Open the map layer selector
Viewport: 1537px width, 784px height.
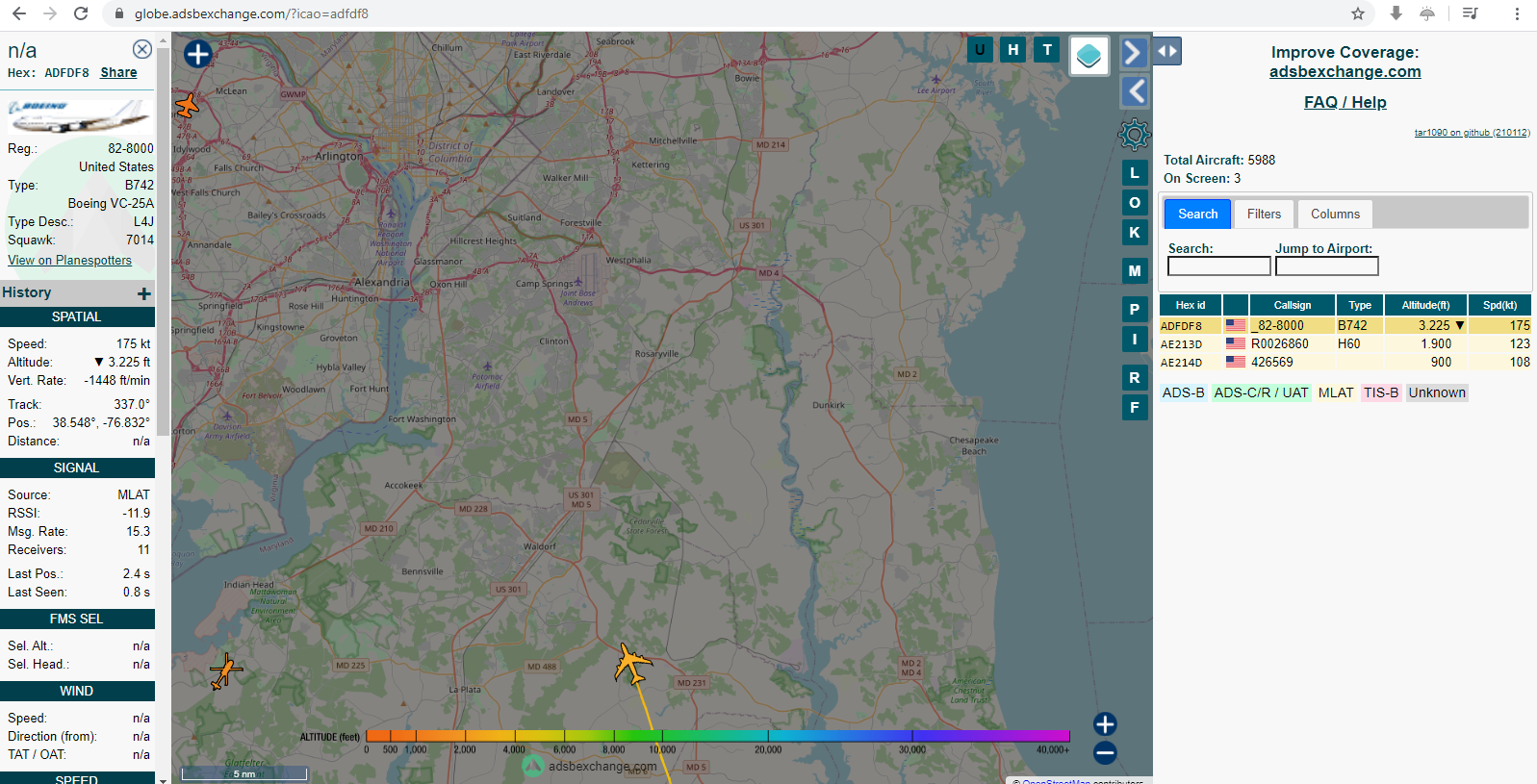click(1089, 56)
